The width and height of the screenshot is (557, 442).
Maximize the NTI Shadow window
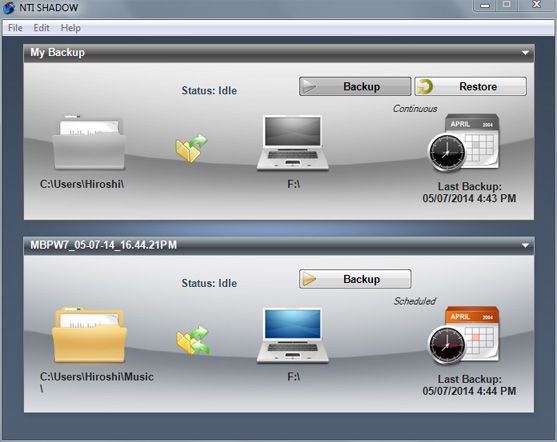coord(507,5)
